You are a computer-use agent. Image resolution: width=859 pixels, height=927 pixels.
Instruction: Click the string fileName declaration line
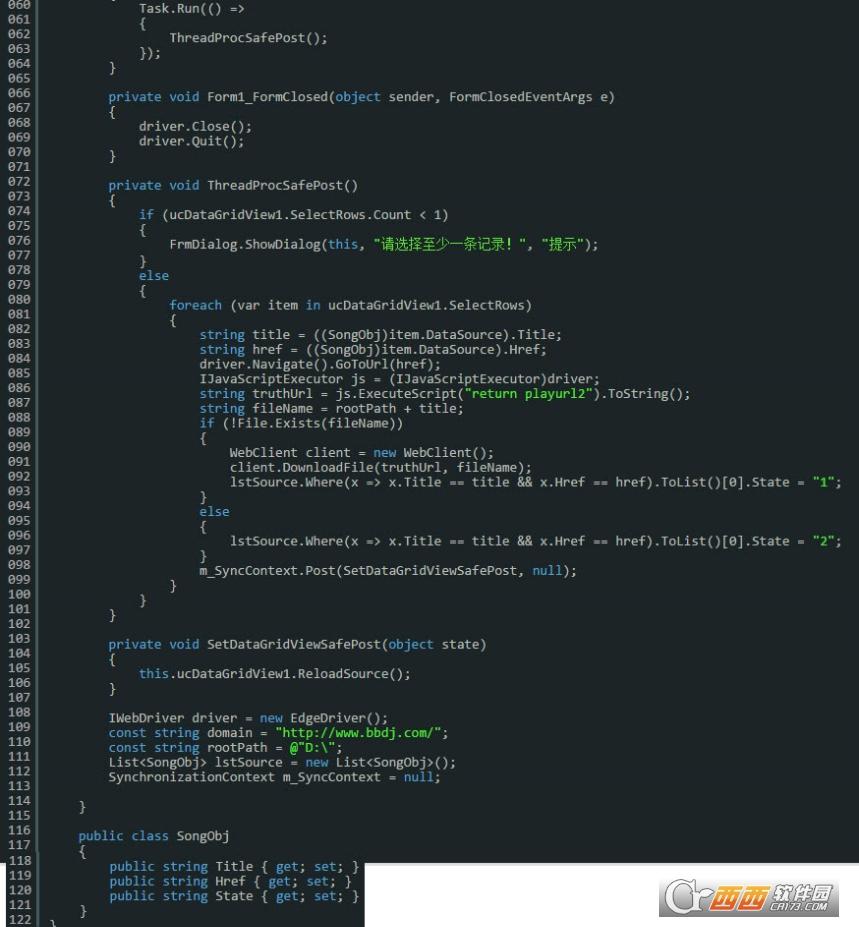point(331,409)
